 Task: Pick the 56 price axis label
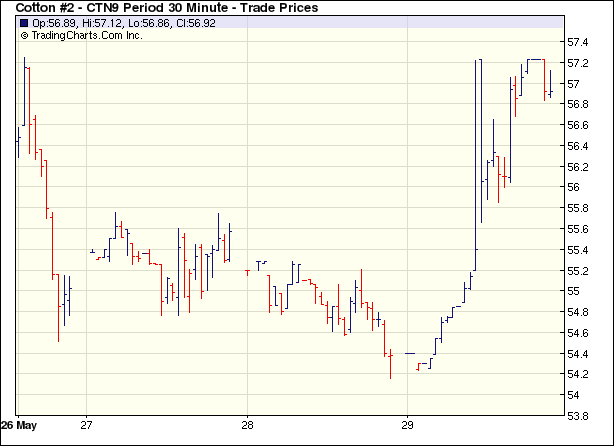574,188
